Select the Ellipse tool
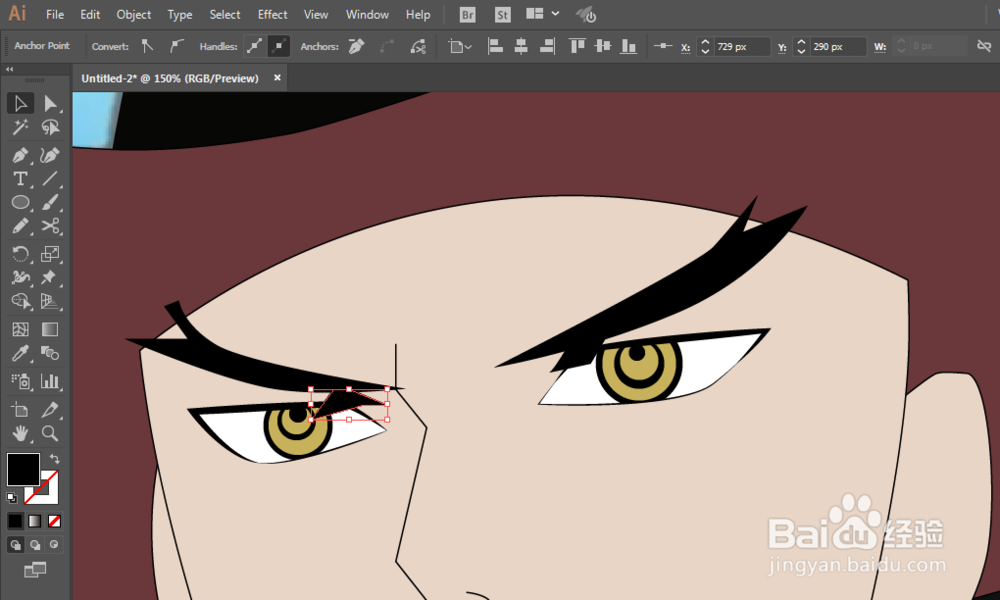The image size is (1000, 600). (x=20, y=202)
